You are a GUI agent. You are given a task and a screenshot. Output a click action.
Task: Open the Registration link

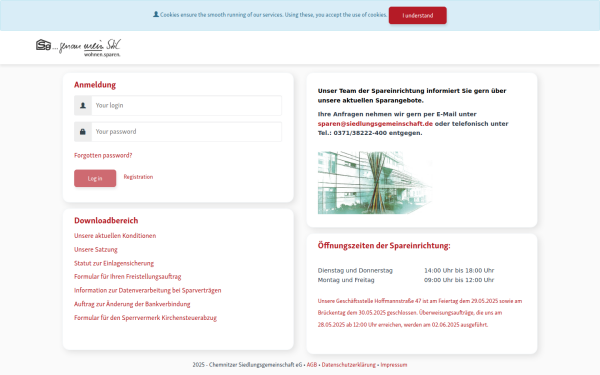point(138,177)
